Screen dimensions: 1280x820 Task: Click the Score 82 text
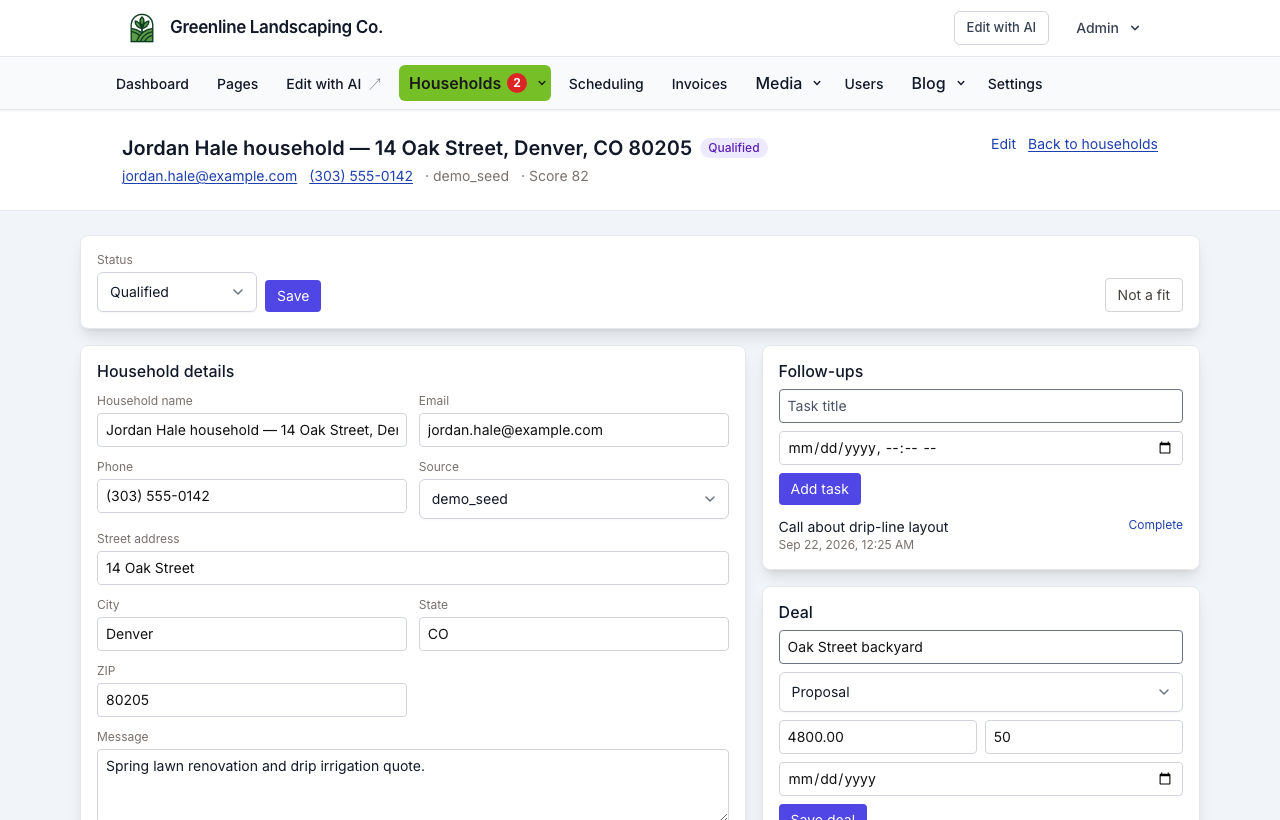559,176
